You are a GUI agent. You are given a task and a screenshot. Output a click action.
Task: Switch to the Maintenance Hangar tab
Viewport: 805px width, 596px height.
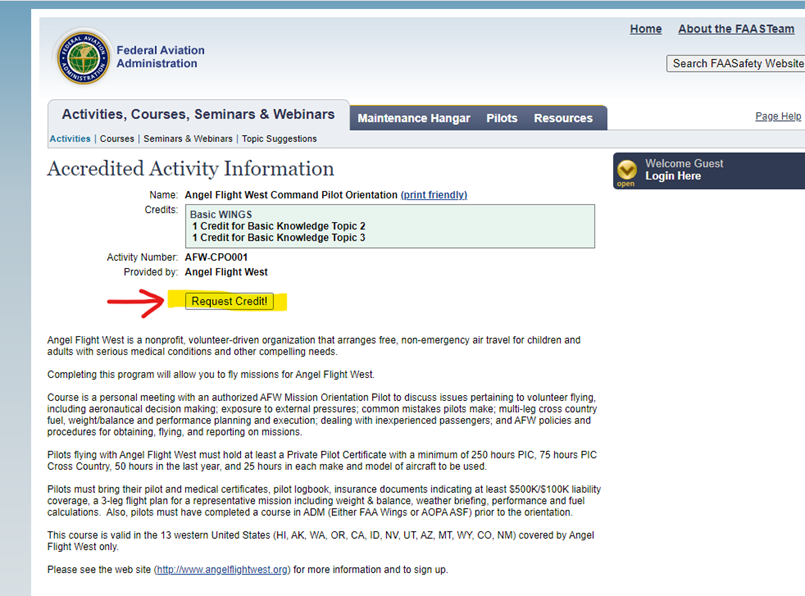click(x=414, y=118)
